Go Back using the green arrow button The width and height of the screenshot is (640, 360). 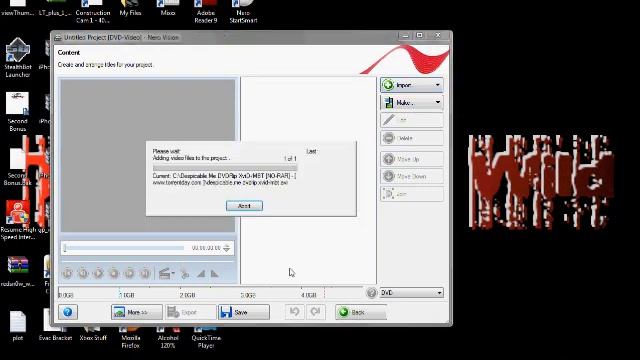point(361,312)
